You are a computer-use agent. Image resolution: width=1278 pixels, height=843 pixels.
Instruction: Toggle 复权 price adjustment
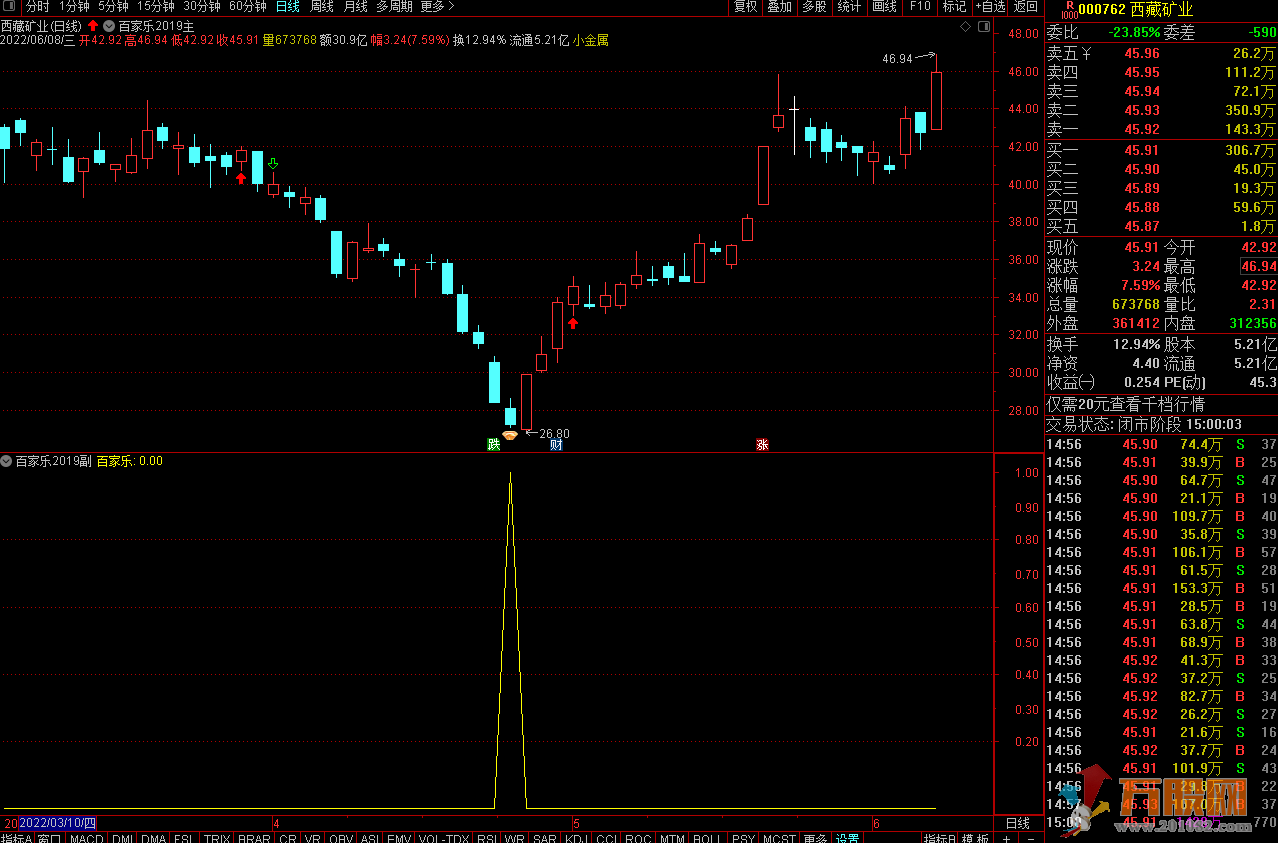pyautogui.click(x=746, y=7)
